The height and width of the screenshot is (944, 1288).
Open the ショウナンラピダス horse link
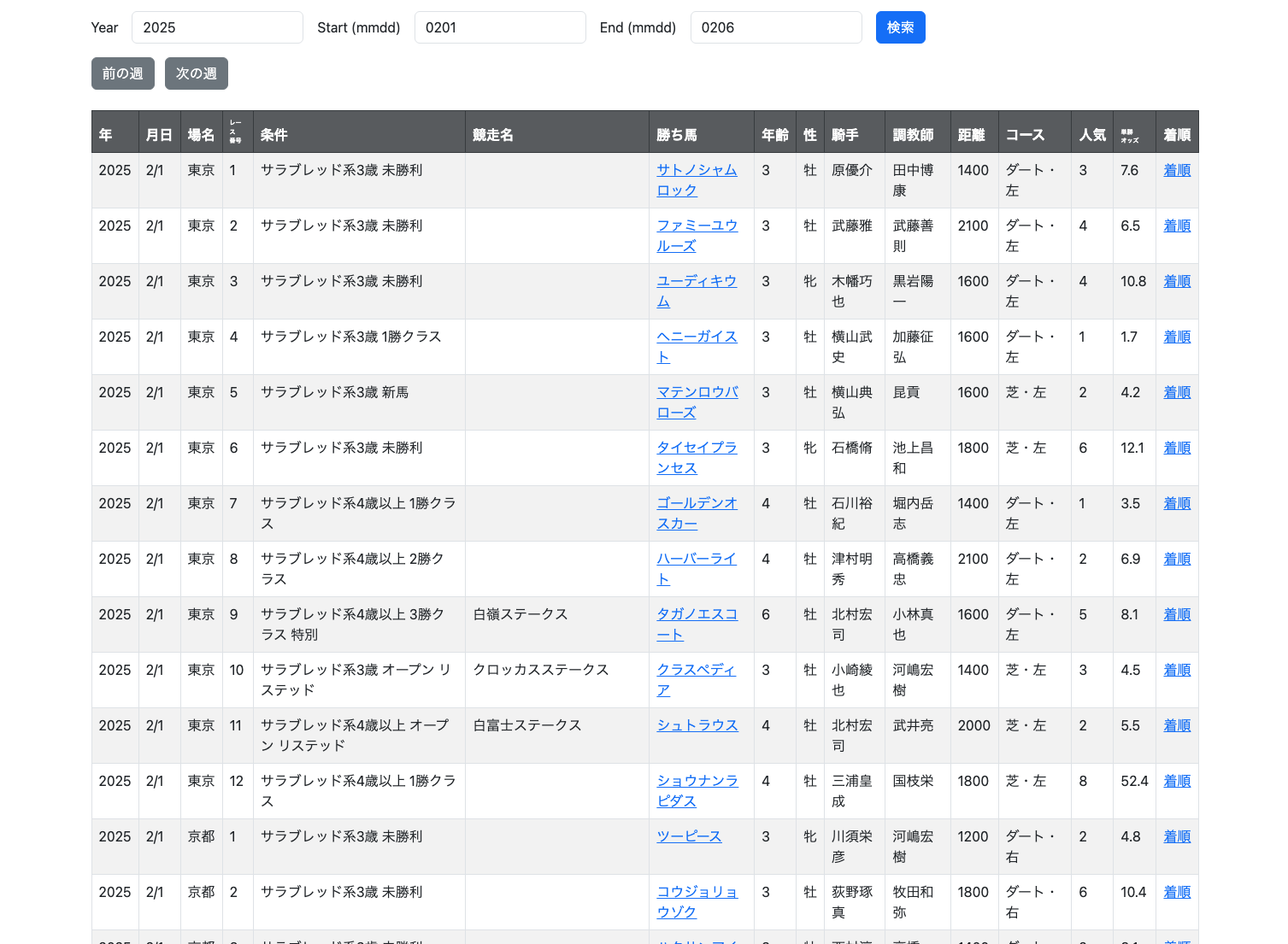pyautogui.click(x=697, y=791)
